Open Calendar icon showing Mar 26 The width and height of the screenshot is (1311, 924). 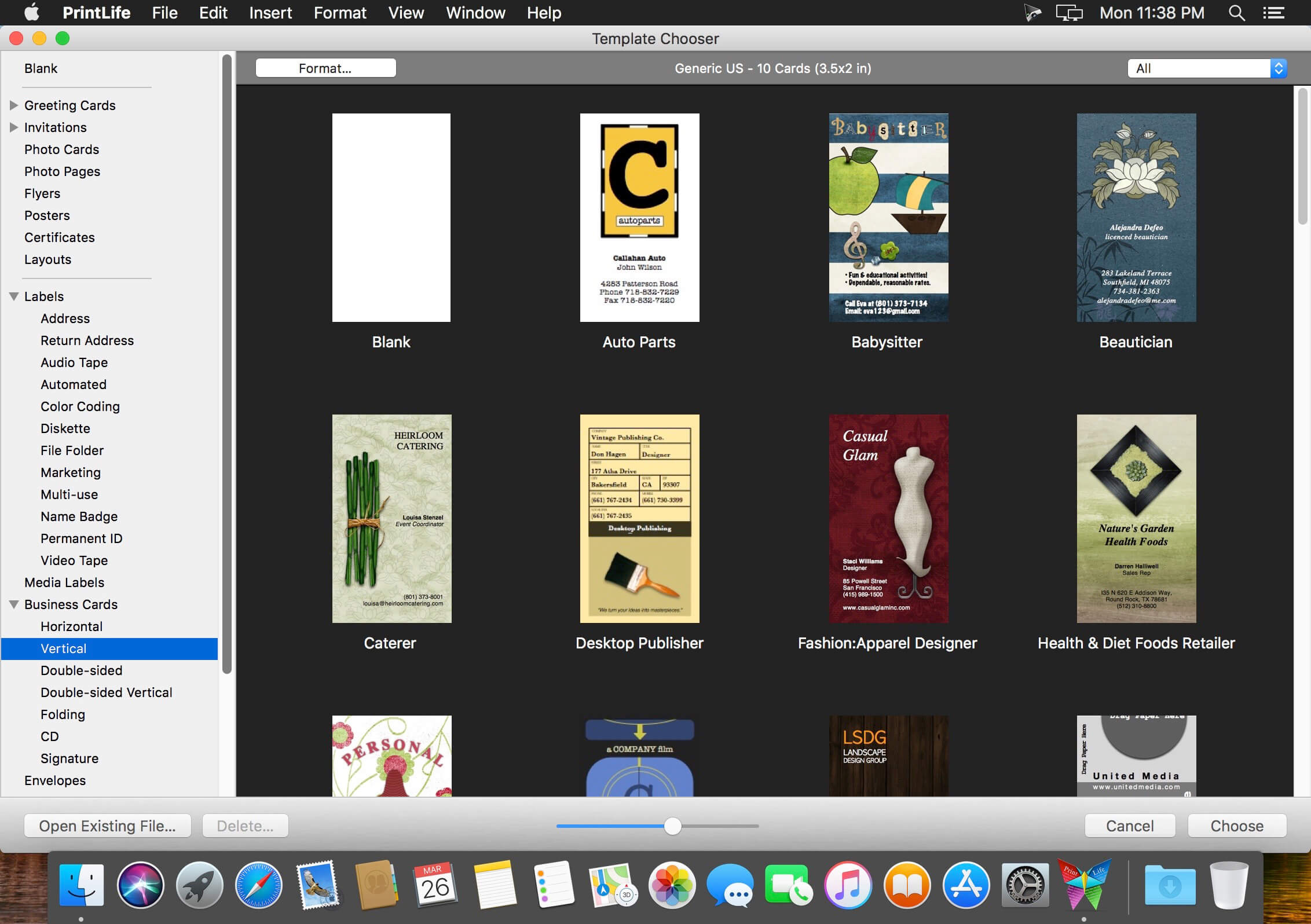(x=436, y=884)
